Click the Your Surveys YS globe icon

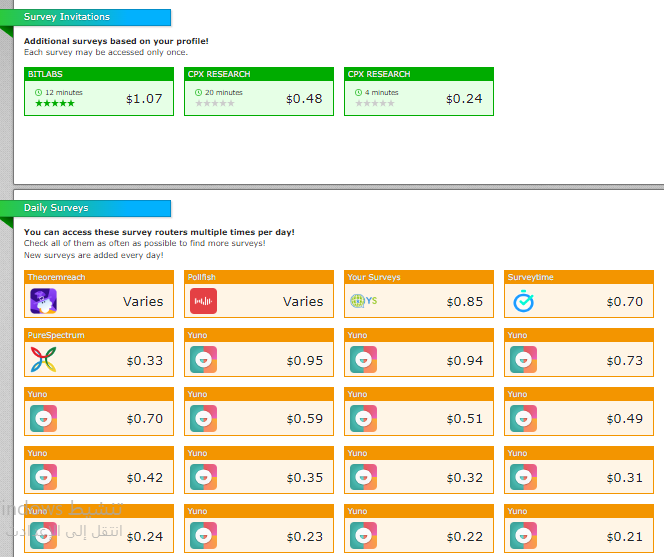363,301
